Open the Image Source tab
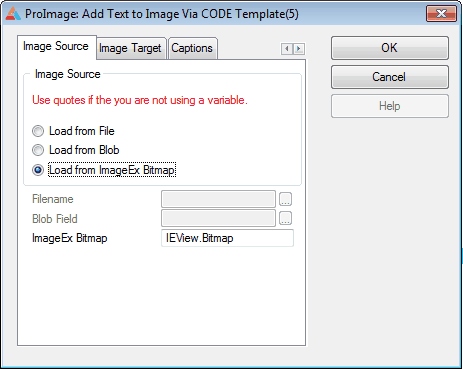Image resolution: width=463 pixels, height=369 pixels. pos(56,46)
